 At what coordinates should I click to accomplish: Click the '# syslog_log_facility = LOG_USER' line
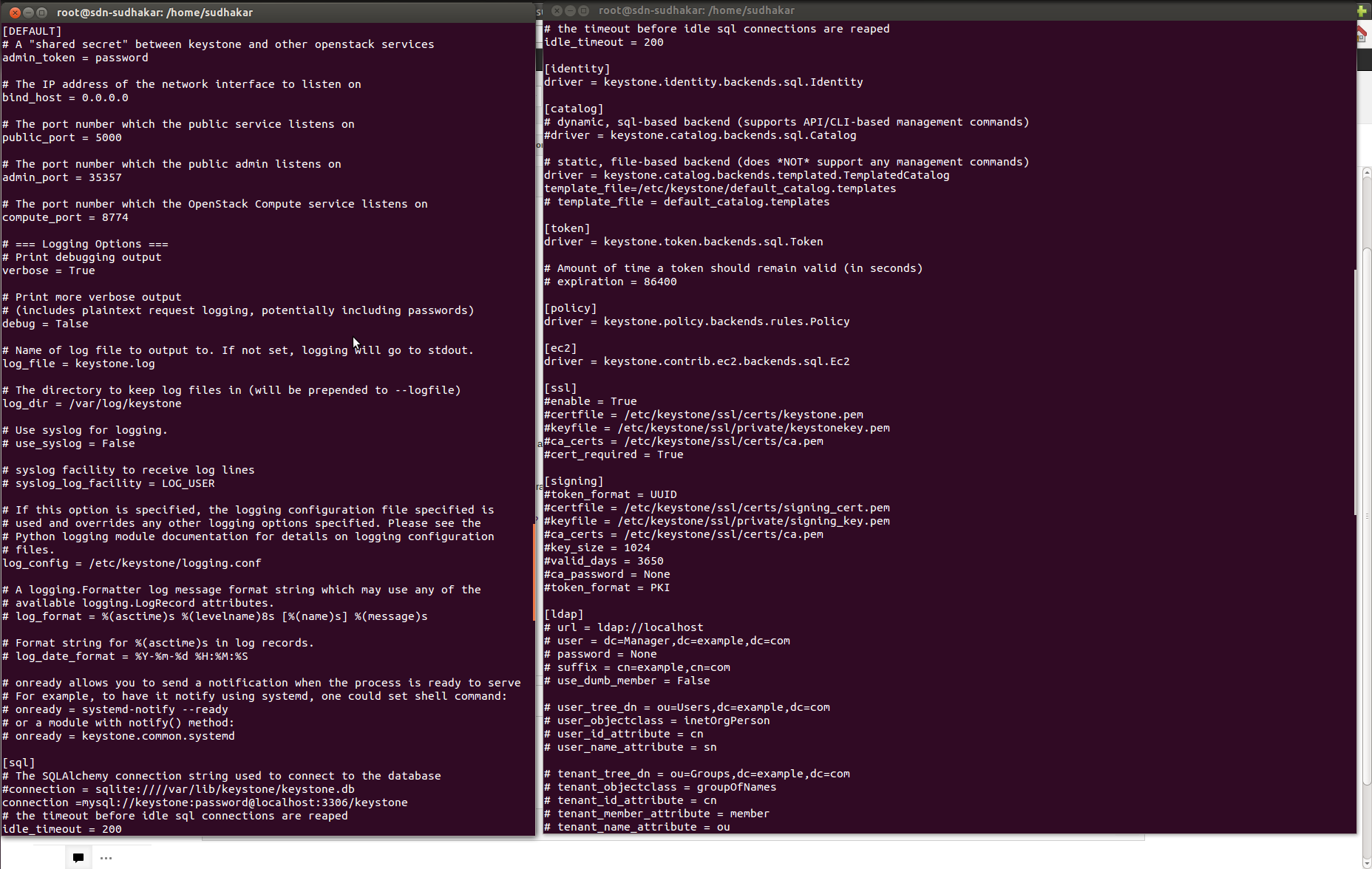[x=109, y=483]
